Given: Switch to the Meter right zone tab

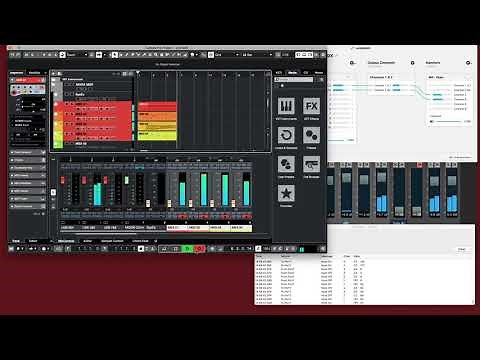Looking at the screenshot, I should click(x=319, y=72).
